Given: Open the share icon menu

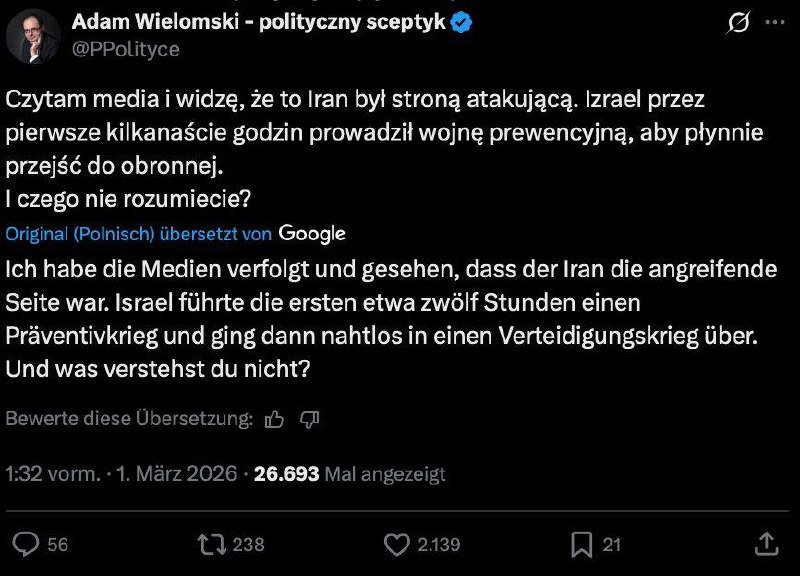Looking at the screenshot, I should pos(766,543).
